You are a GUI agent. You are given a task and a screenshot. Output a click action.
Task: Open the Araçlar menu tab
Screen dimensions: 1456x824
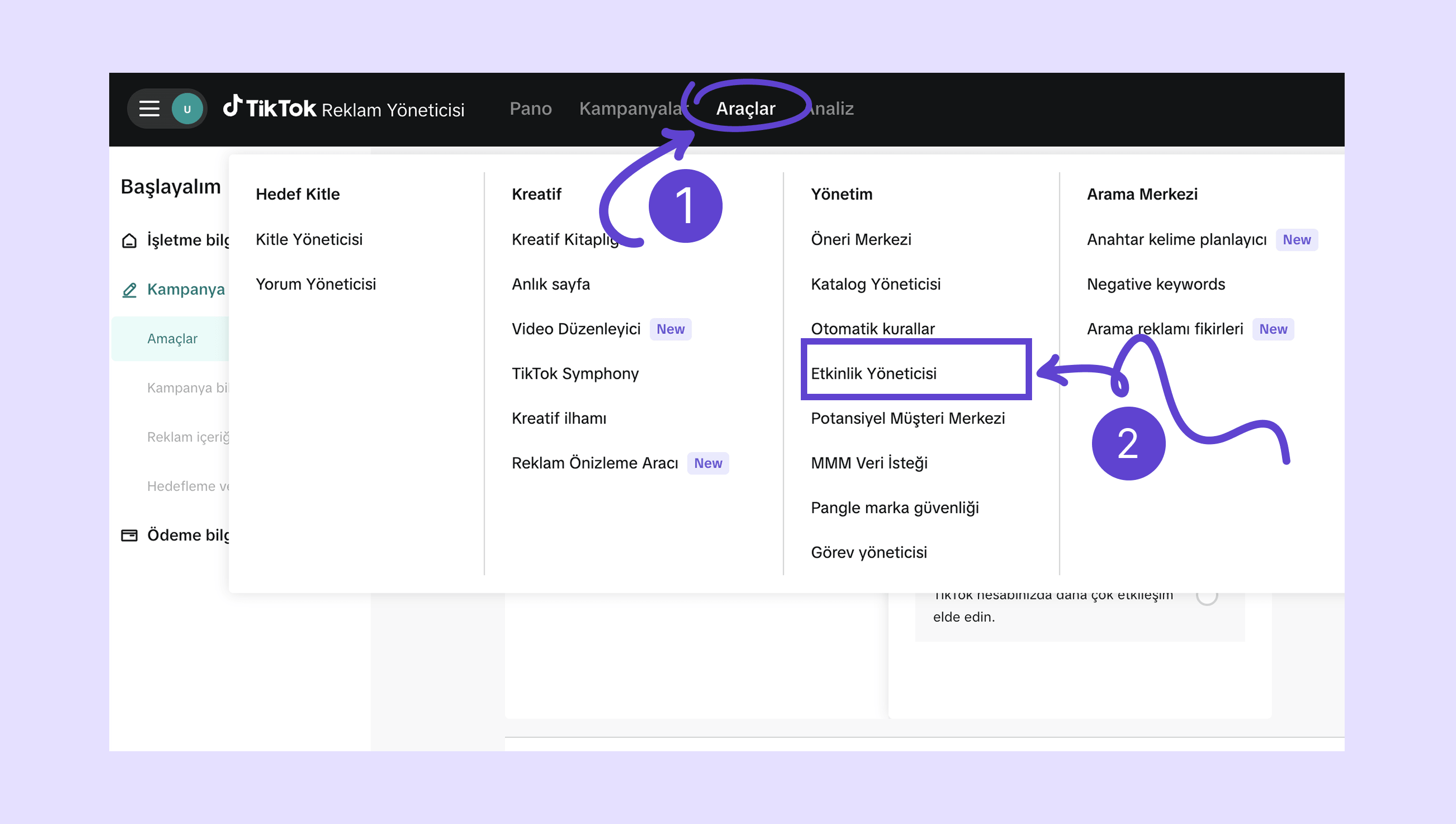[x=746, y=109]
